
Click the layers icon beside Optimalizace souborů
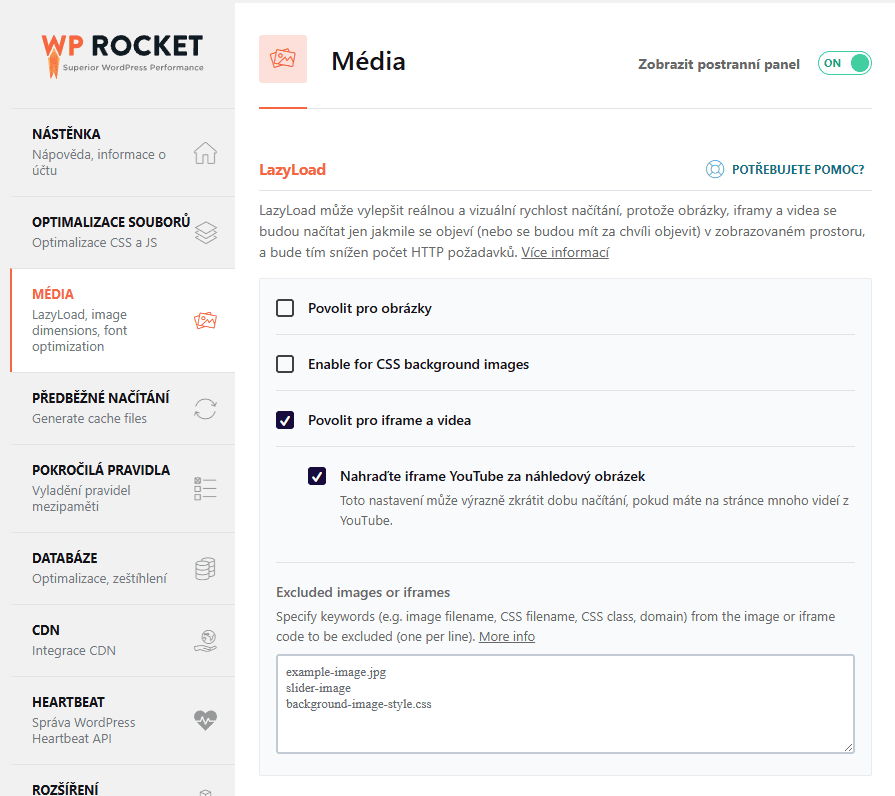(x=205, y=232)
